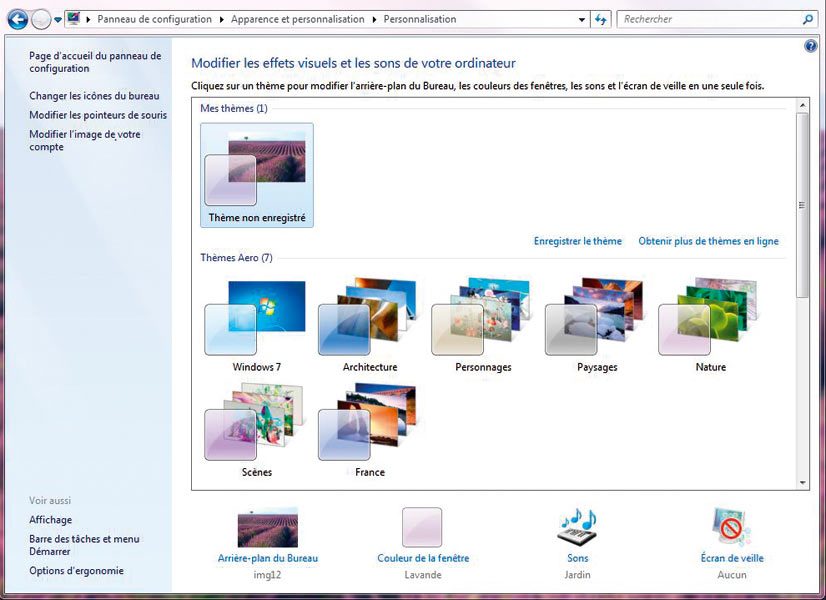The width and height of the screenshot is (826, 600).
Task: Open Modifier l'image de votre compte
Action: pos(85,141)
